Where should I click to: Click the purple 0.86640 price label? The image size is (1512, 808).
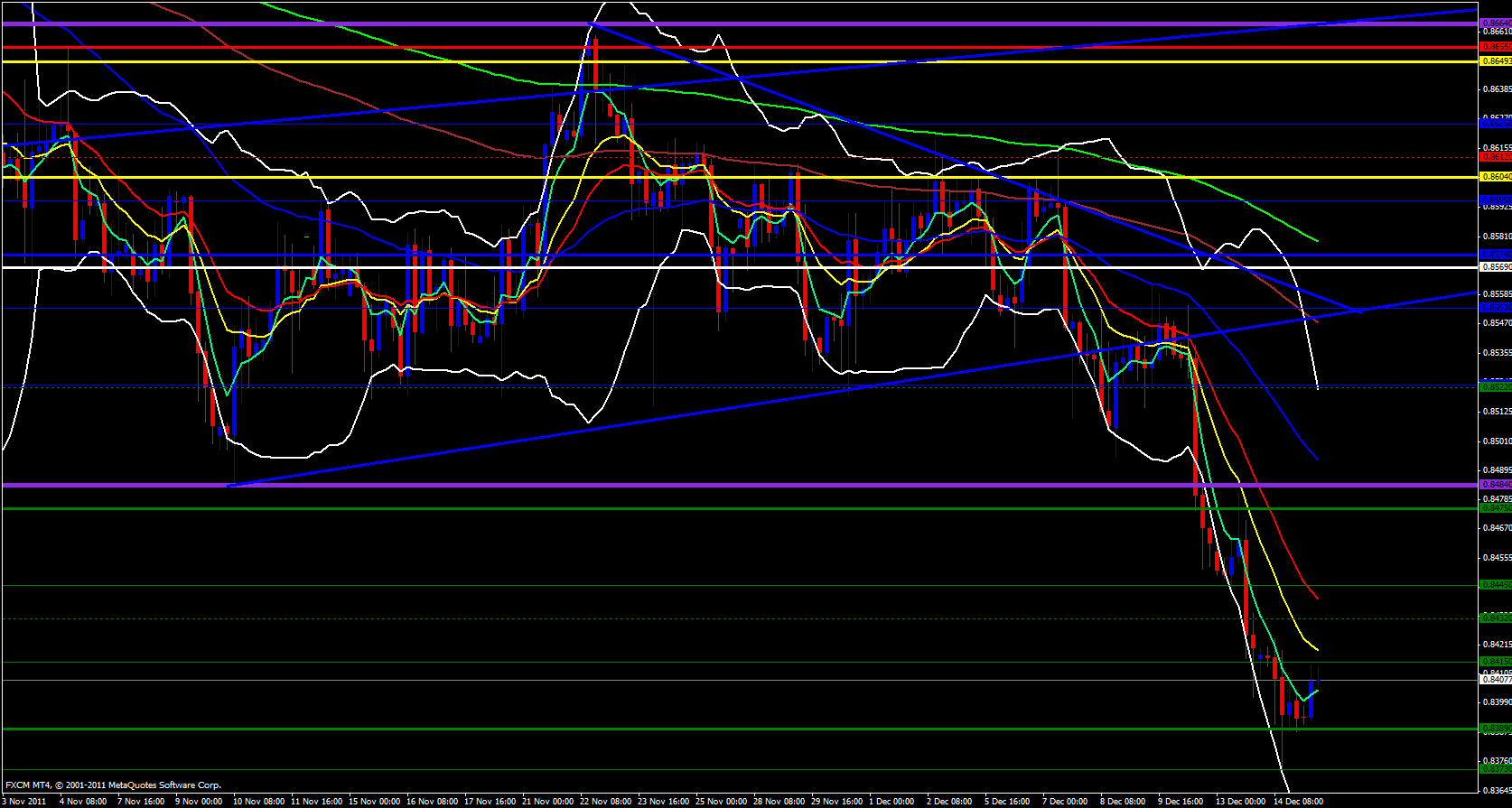[x=1495, y=23]
